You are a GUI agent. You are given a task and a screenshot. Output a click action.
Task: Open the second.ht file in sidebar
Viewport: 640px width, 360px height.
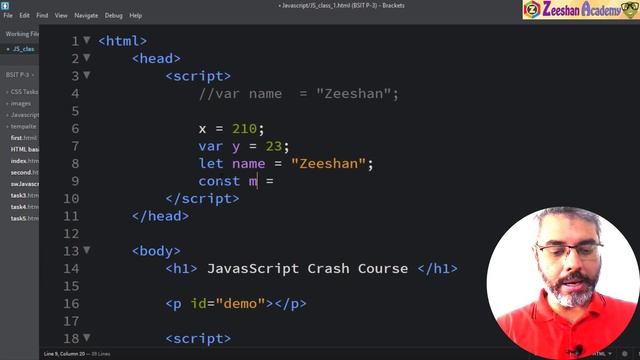click(x=24, y=172)
